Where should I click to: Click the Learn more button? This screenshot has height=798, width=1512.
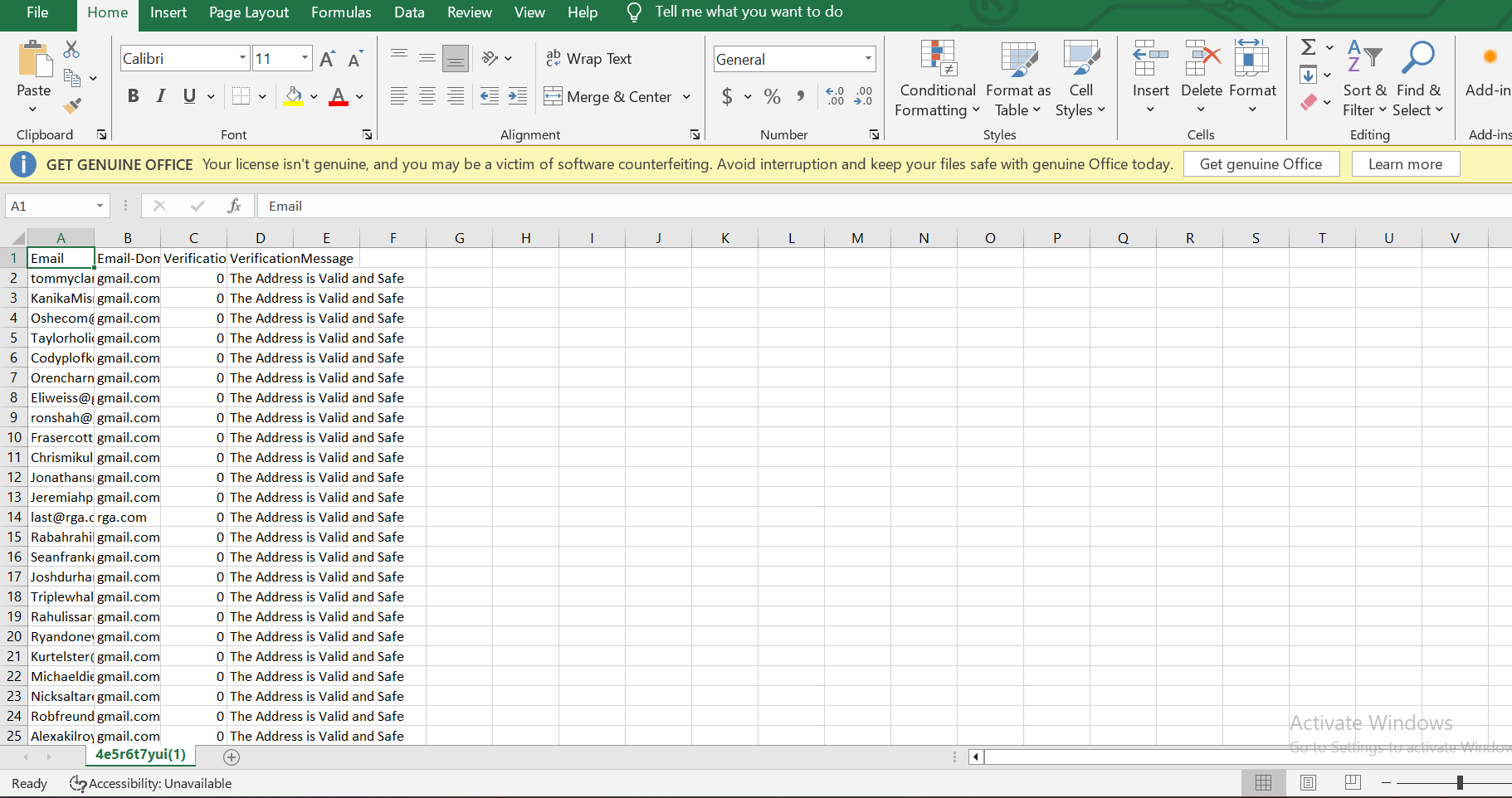[1404, 164]
